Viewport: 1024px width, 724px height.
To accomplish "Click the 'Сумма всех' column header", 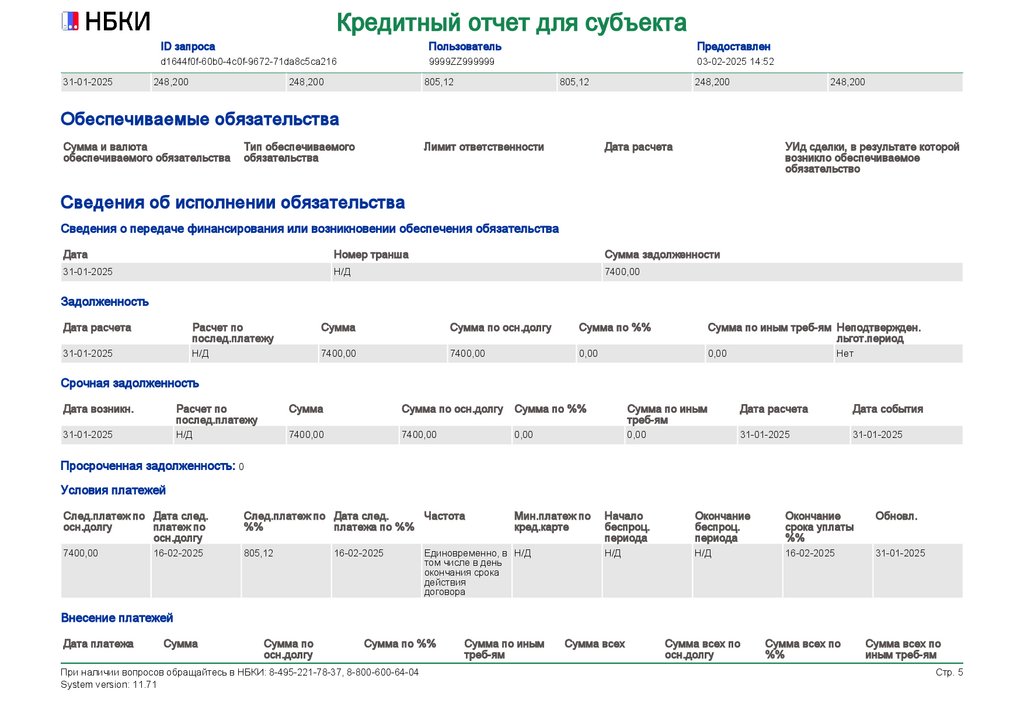I will 595,644.
